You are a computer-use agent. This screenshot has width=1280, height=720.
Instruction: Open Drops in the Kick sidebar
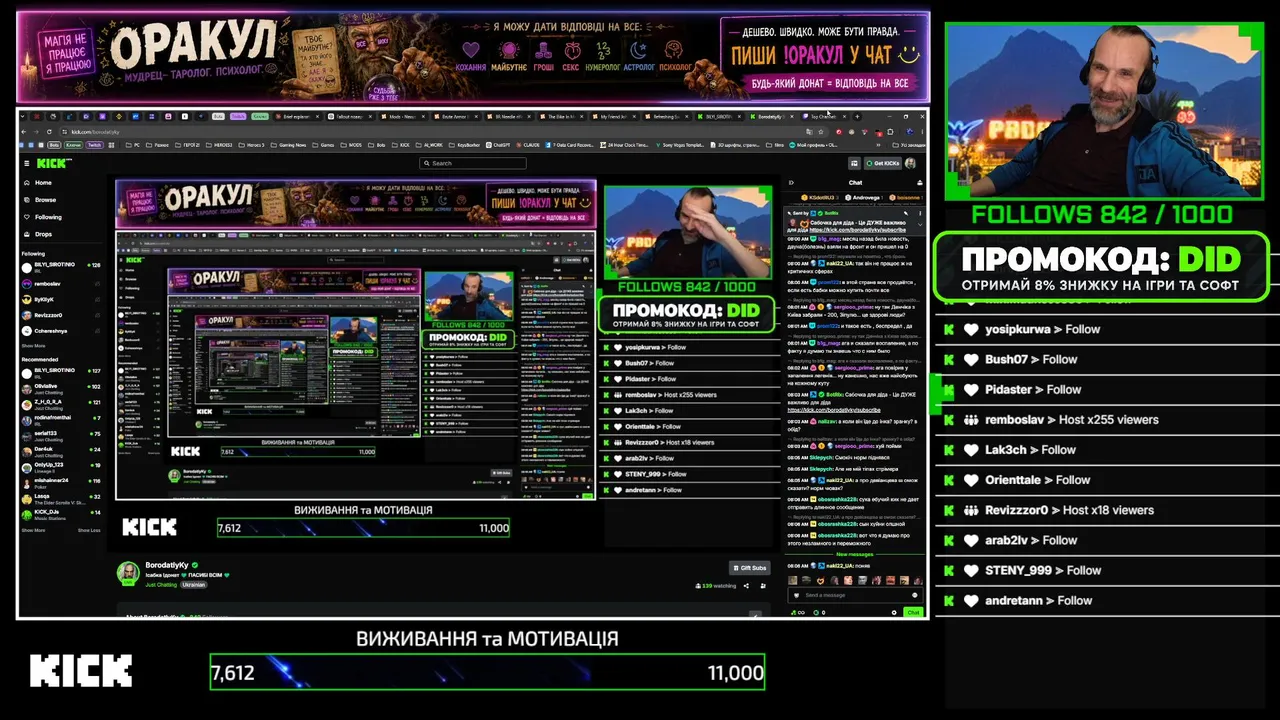point(43,234)
